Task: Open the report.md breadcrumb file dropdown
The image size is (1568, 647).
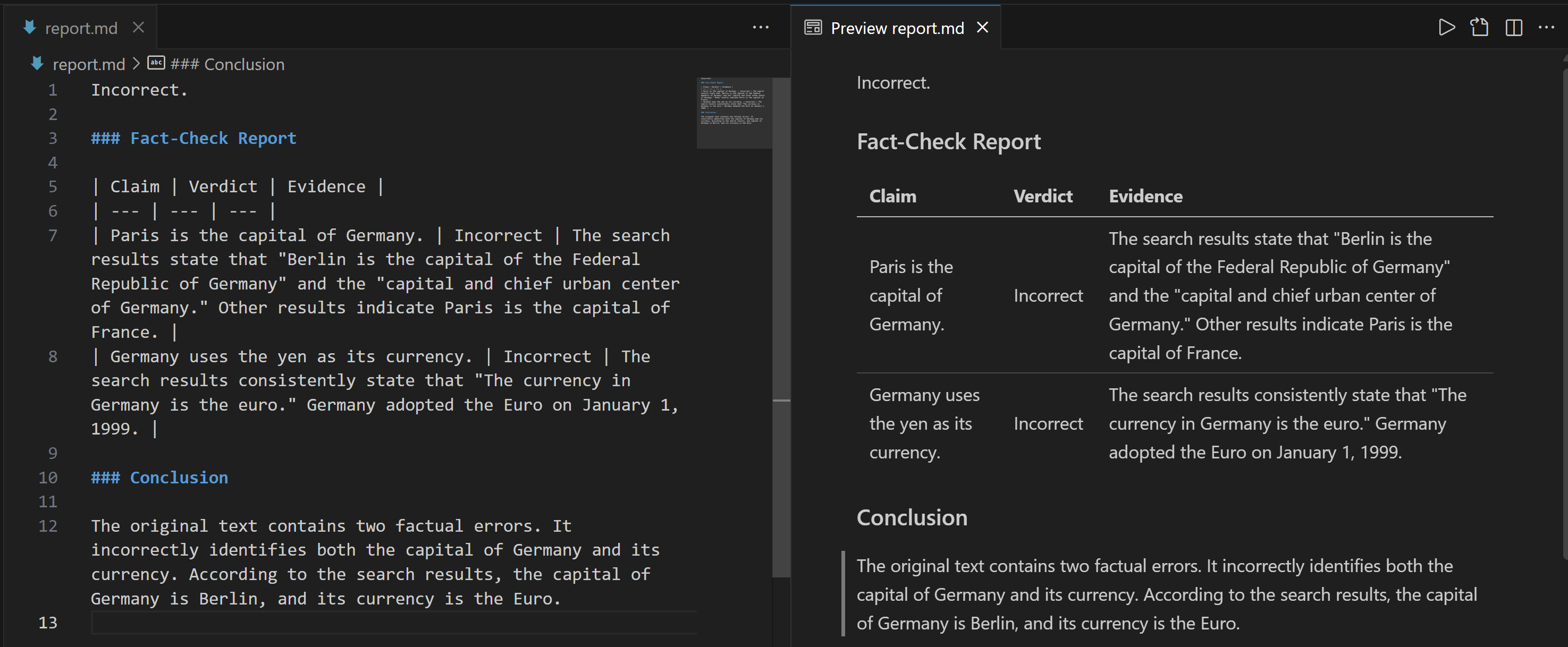Action: click(89, 64)
